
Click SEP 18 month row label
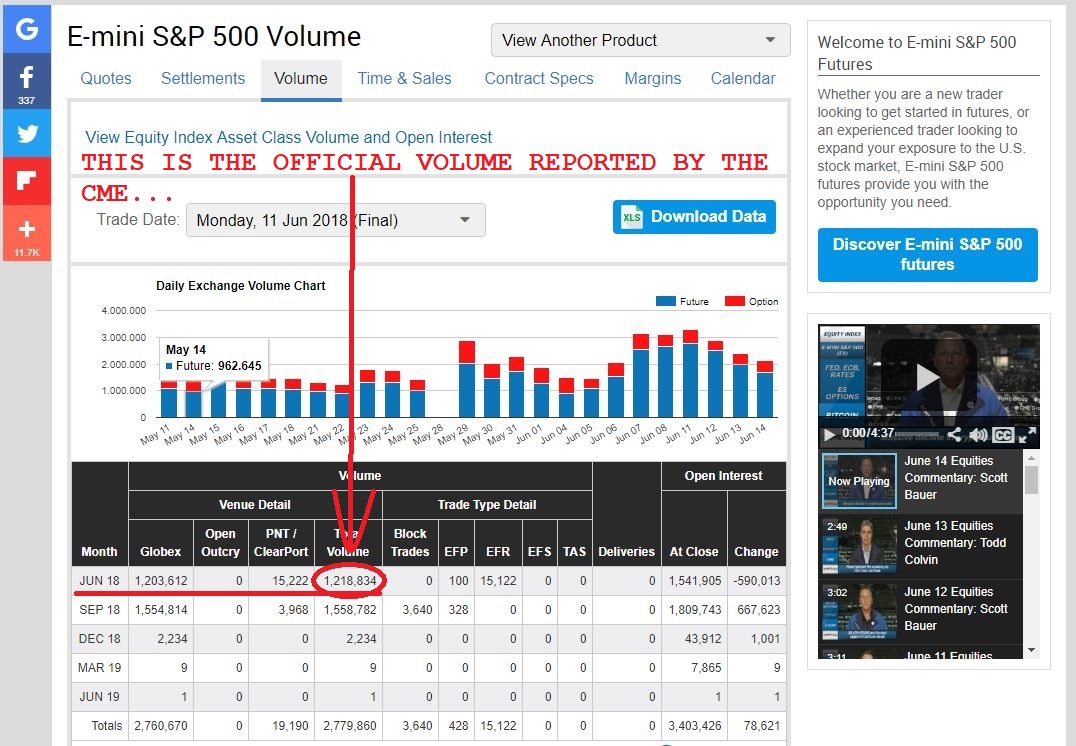coord(100,609)
